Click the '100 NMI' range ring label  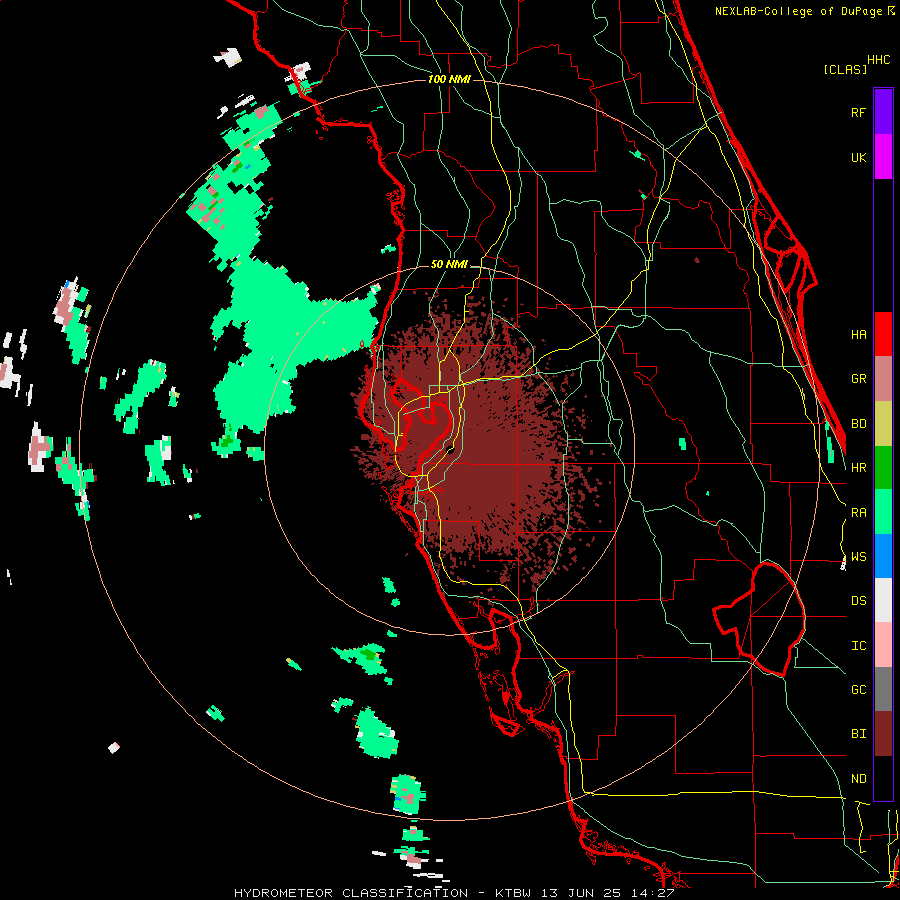449,79
